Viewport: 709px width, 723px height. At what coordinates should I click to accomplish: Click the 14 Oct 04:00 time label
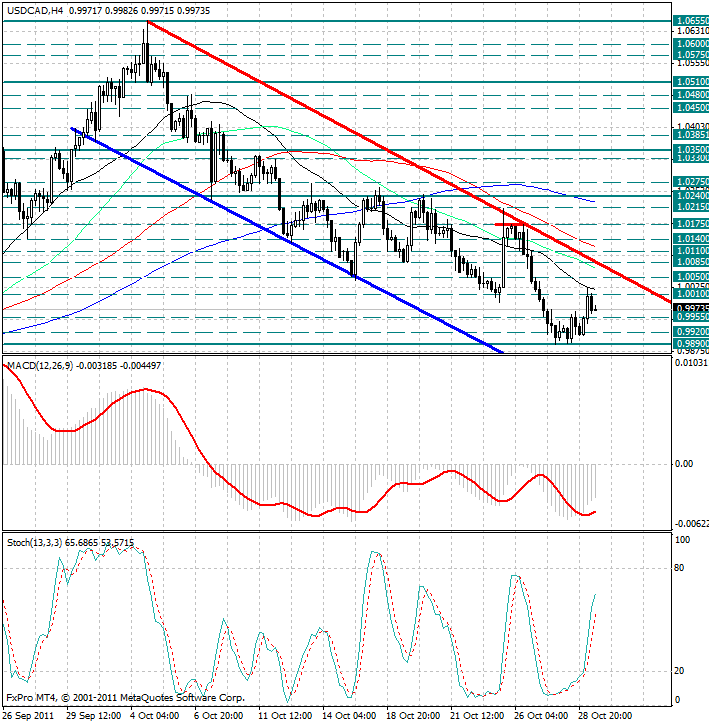click(349, 716)
